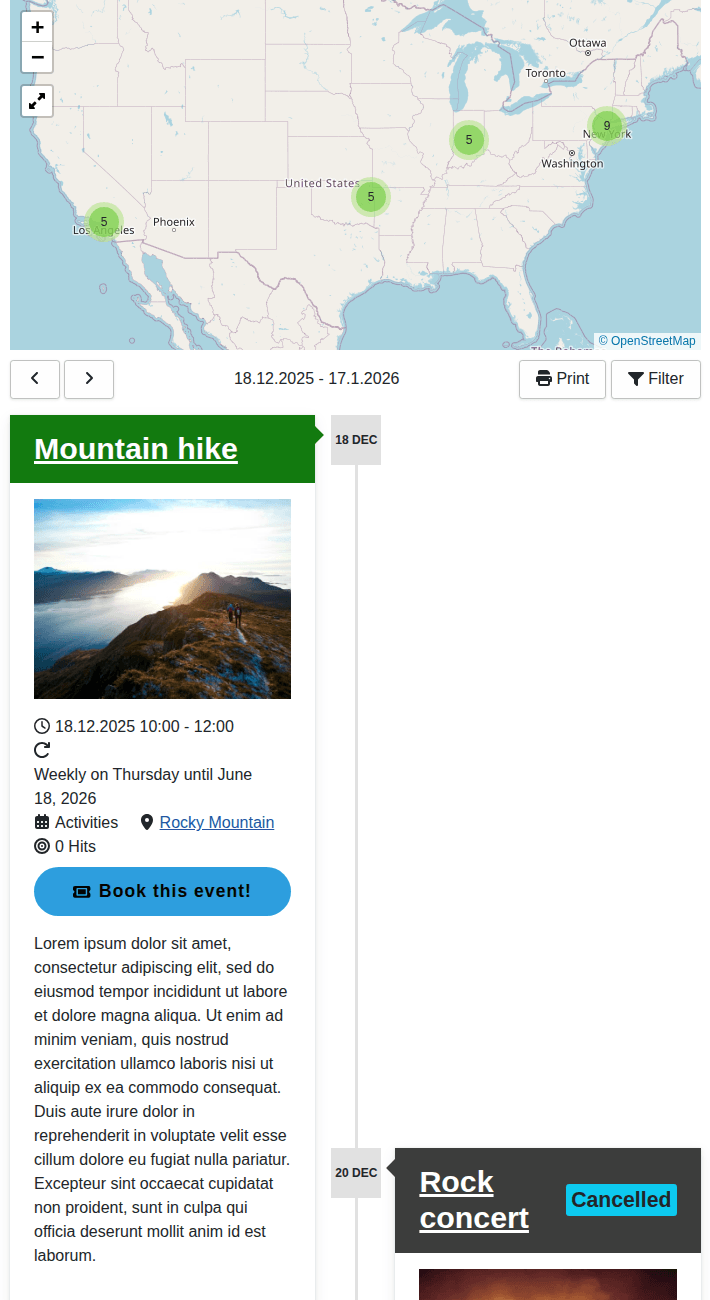This screenshot has width=710, height=1300.
Task: Click the central United States cluster marker
Action: [x=371, y=197]
